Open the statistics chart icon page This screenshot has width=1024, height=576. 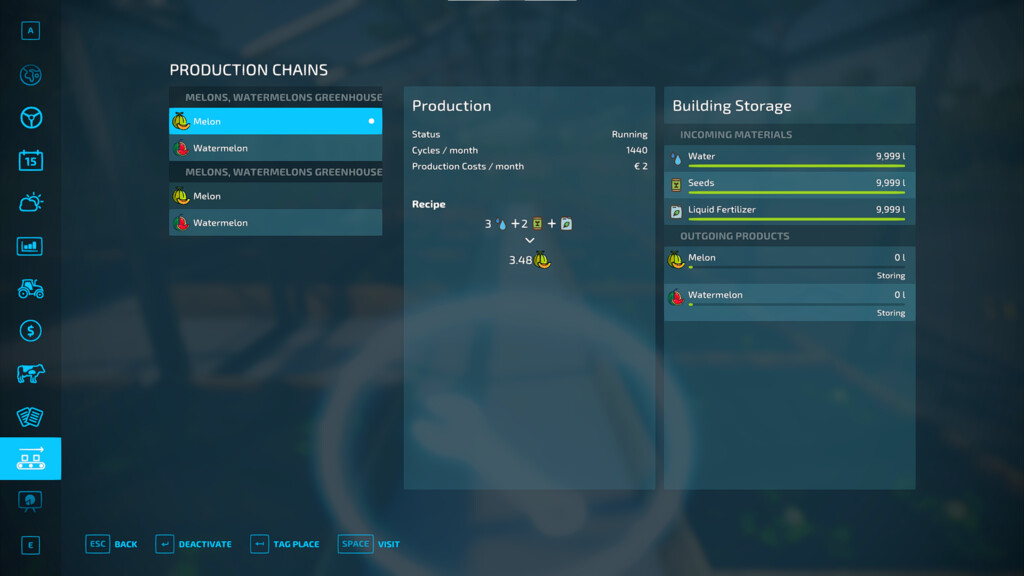[x=30, y=246]
